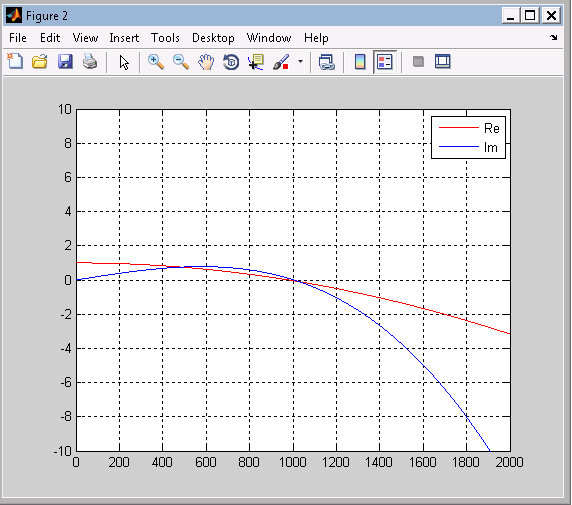Toggle the Insert Colorbar button
Image resolution: width=572 pixels, height=505 pixels.
point(360,62)
